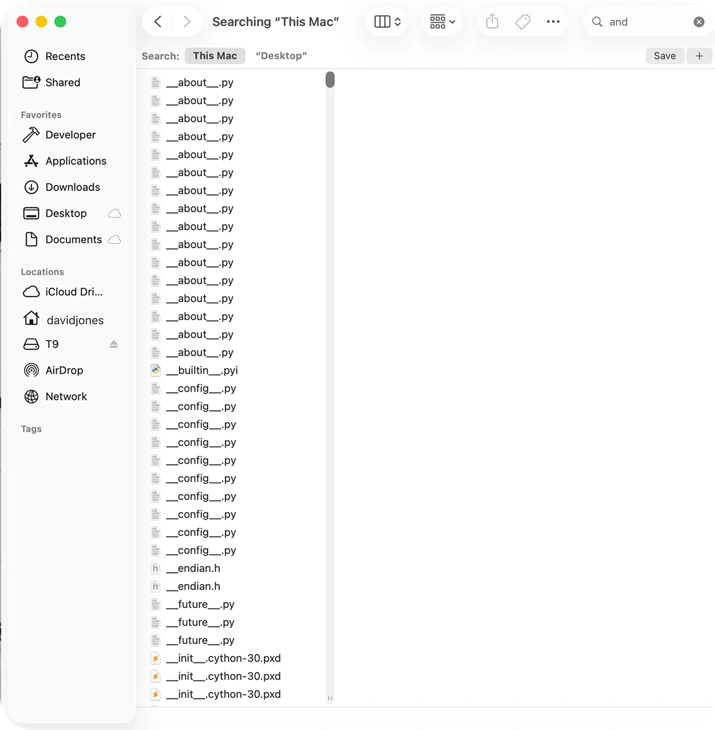Open the Developer favorite
This screenshot has width=715, height=730.
coord(70,135)
